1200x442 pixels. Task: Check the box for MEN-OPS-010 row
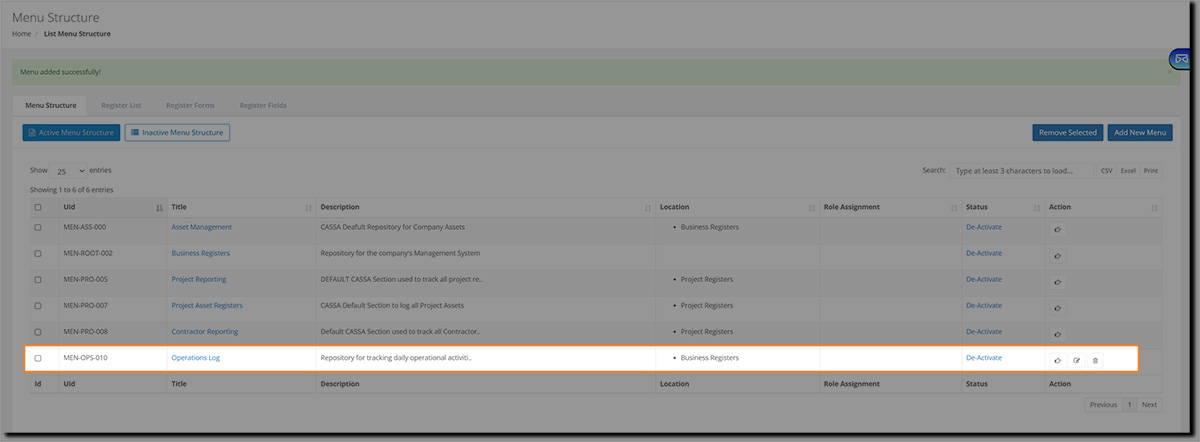click(x=38, y=358)
